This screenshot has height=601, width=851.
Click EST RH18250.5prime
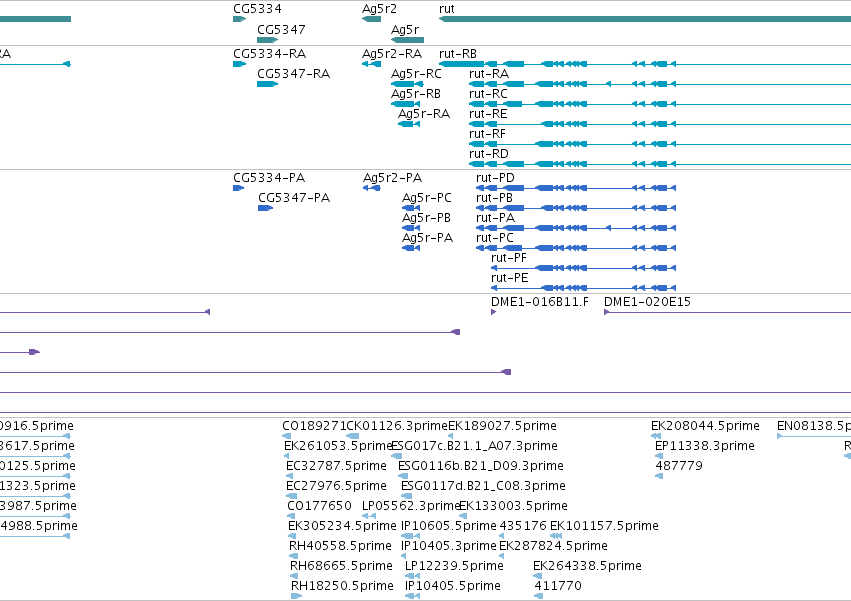[296, 596]
